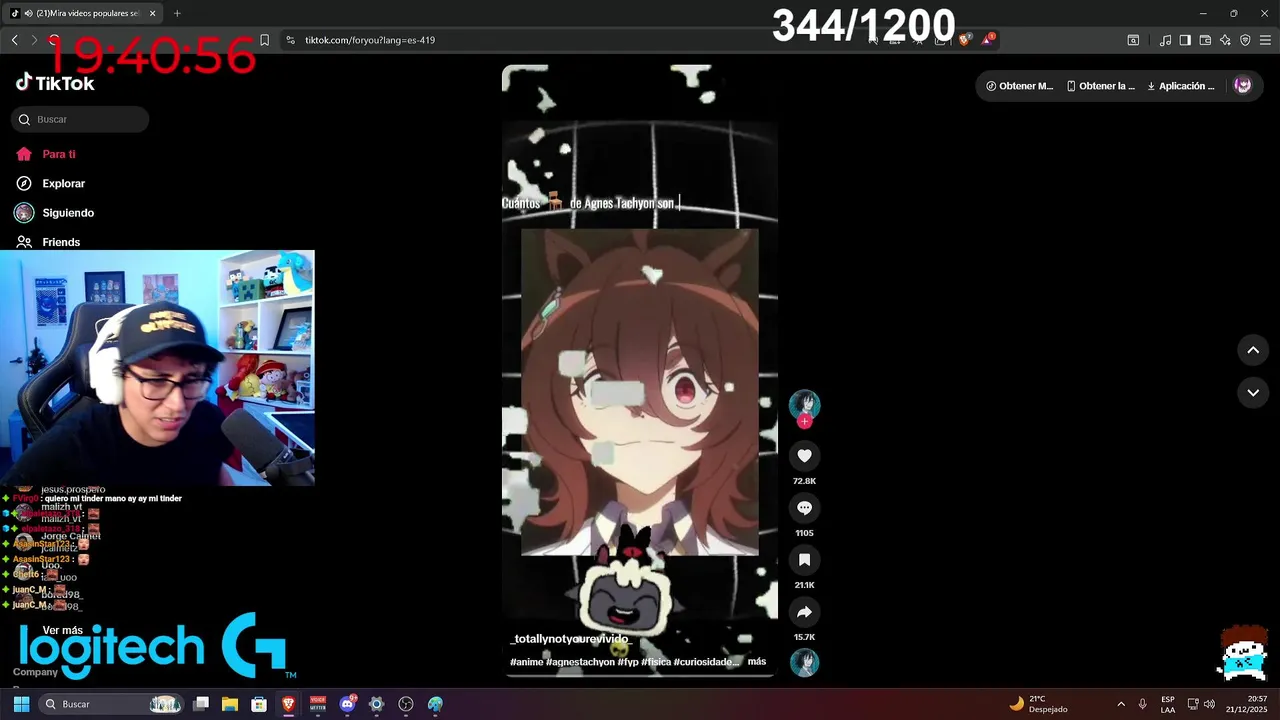Open a new tab with the plus button

177,13
